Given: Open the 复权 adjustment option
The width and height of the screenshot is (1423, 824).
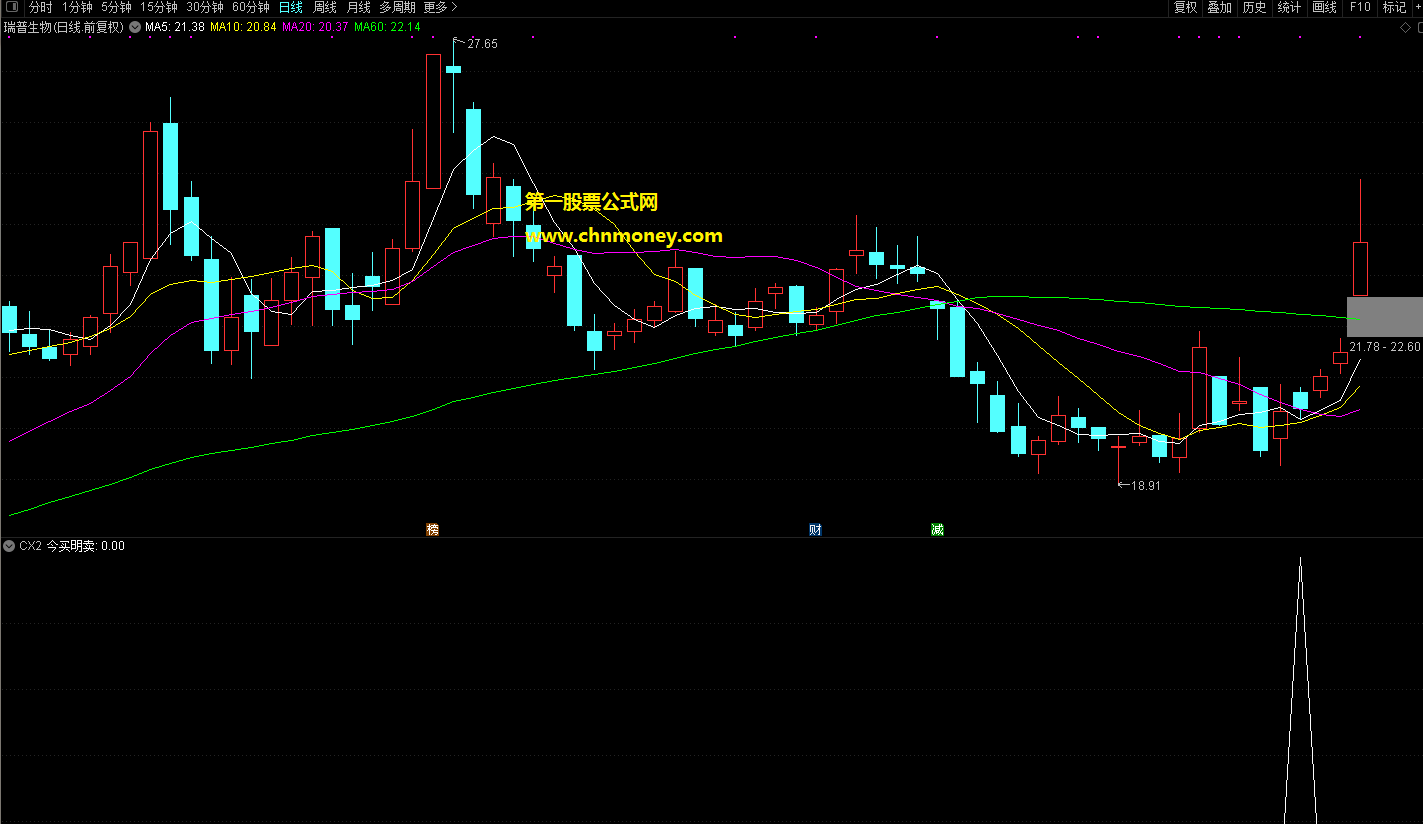Looking at the screenshot, I should [x=1185, y=7].
